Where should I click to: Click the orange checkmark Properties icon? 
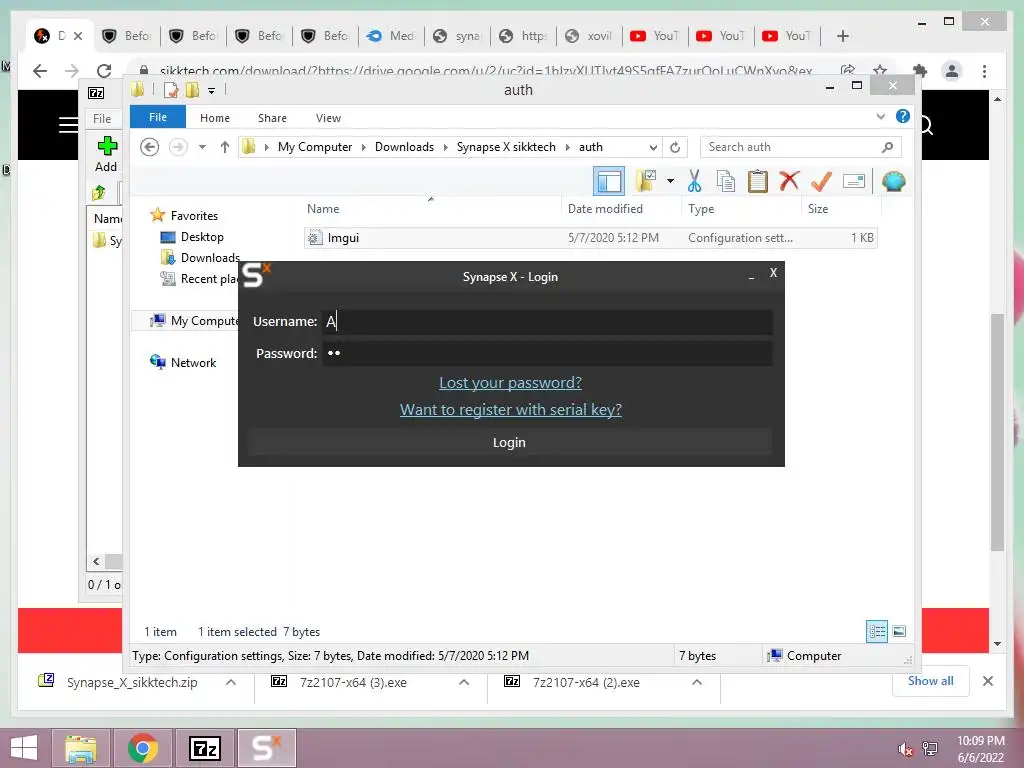coord(821,181)
